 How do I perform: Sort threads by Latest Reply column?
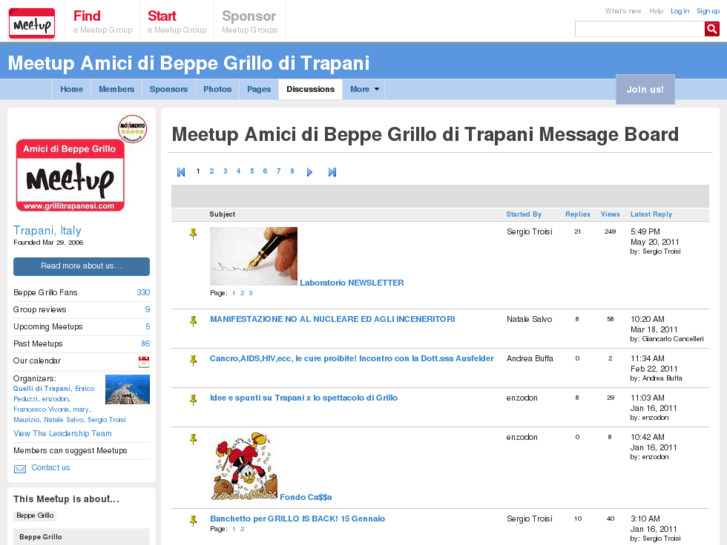651,214
